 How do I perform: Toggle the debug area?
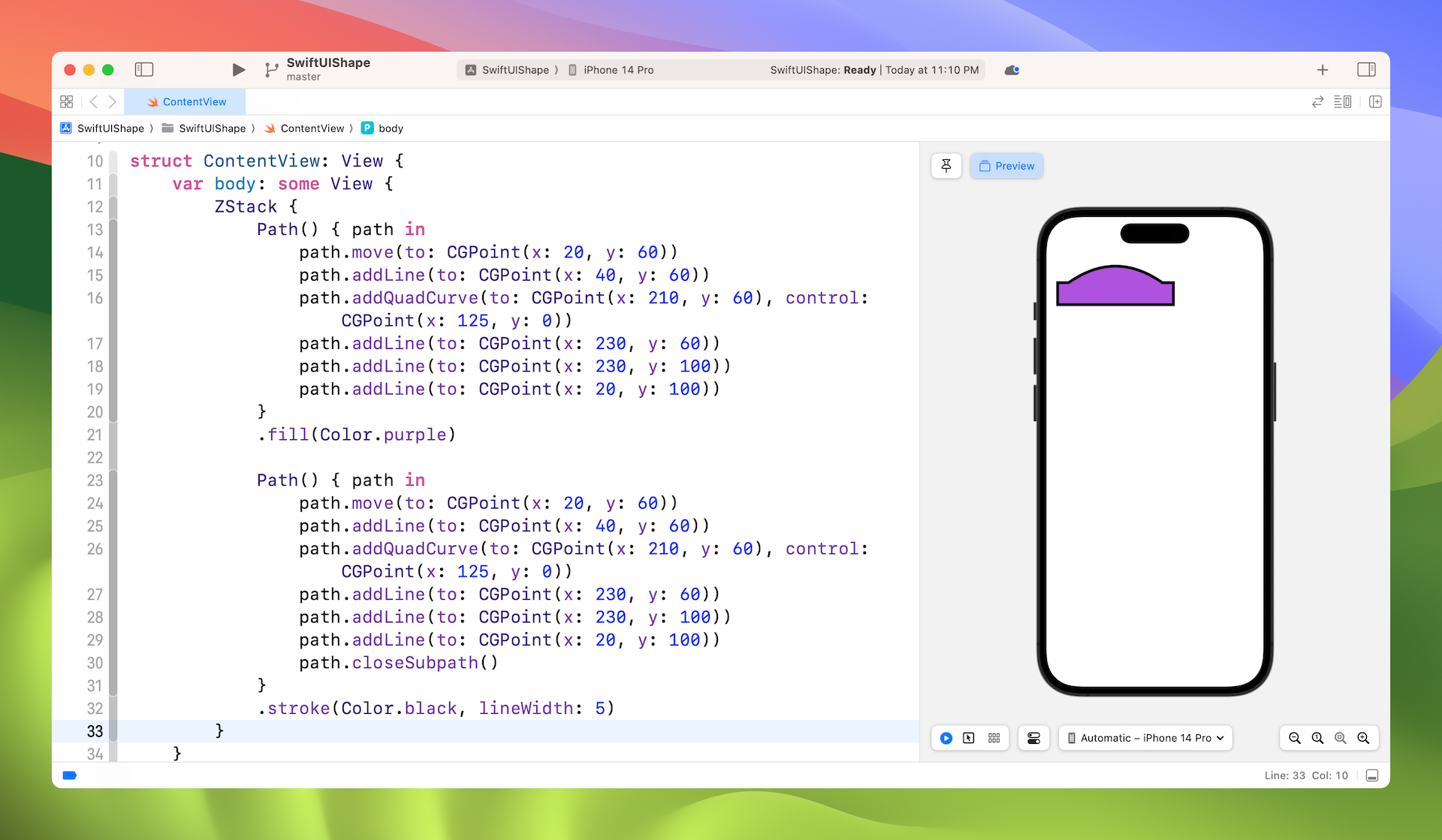pyautogui.click(x=1372, y=775)
